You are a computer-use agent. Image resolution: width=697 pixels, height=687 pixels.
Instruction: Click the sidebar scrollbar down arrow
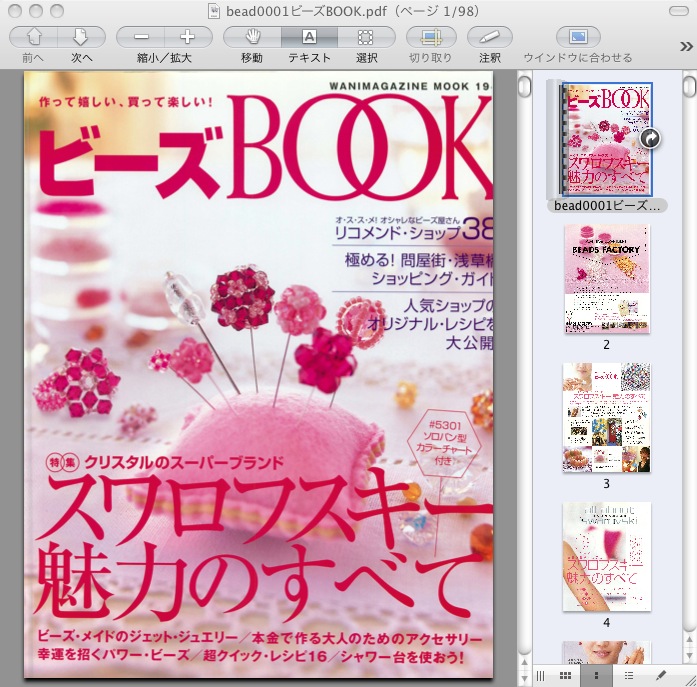(x=689, y=655)
